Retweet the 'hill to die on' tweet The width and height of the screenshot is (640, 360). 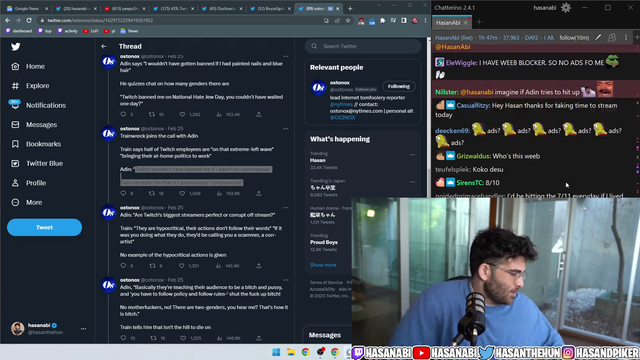pyautogui.click(x=153, y=338)
